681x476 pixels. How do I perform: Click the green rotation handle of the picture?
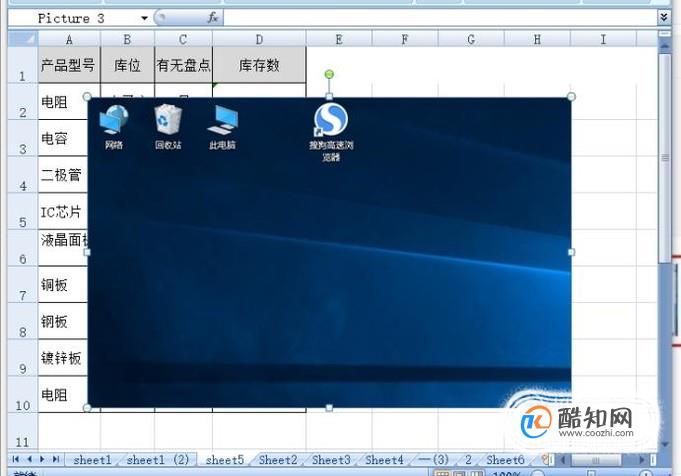[x=329, y=74]
